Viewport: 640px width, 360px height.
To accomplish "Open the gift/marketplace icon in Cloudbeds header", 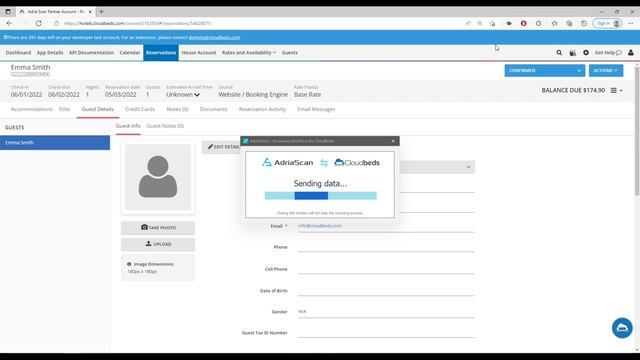I will pos(573,53).
